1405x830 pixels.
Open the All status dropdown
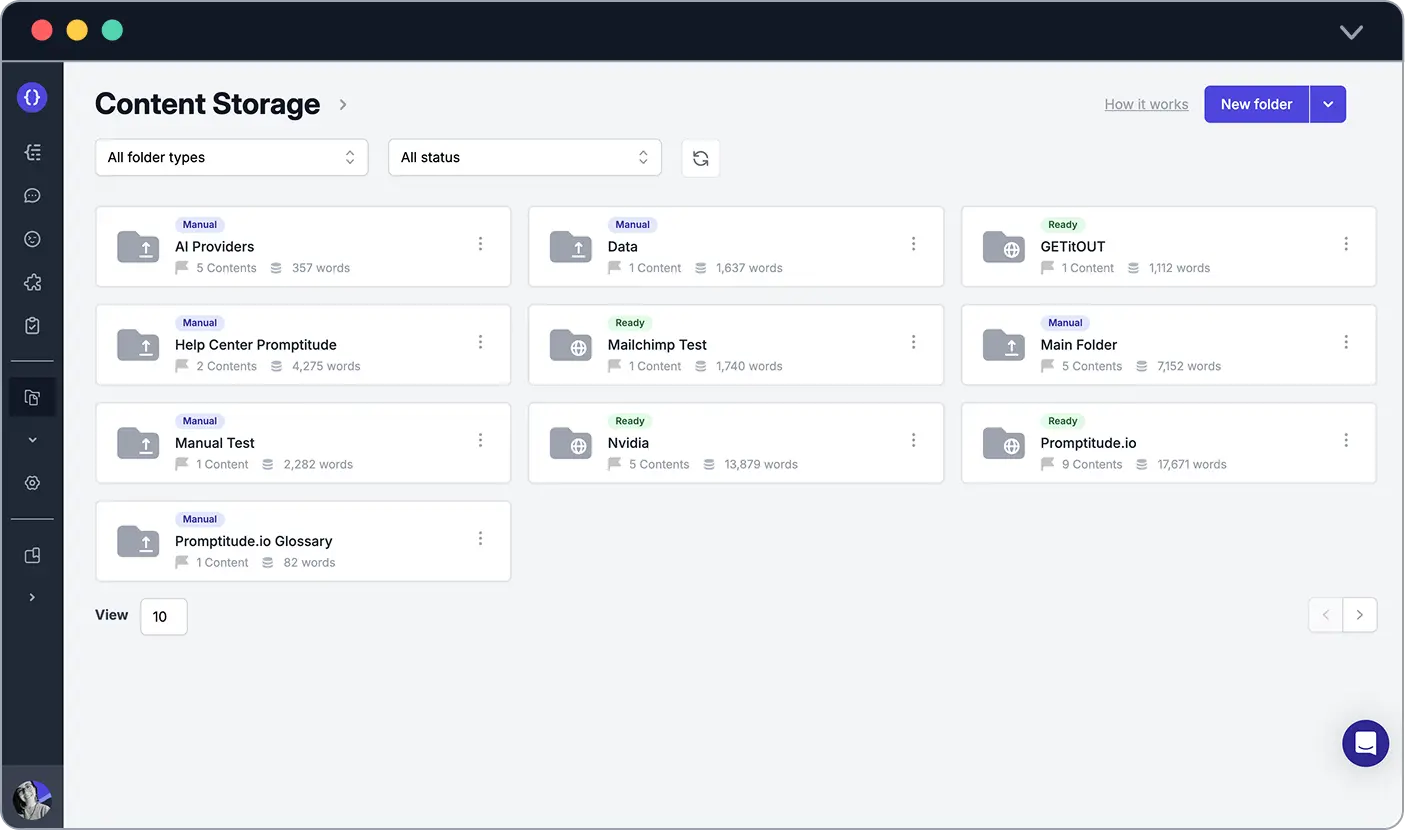[x=525, y=158]
